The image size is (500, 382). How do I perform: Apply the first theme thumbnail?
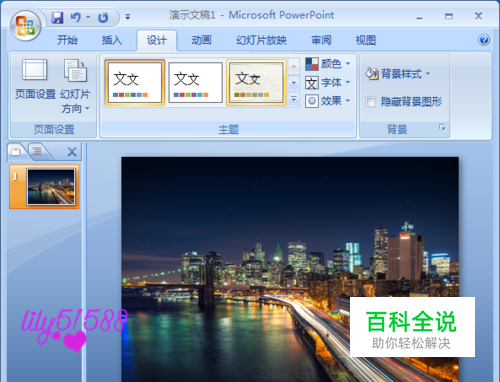click(135, 83)
